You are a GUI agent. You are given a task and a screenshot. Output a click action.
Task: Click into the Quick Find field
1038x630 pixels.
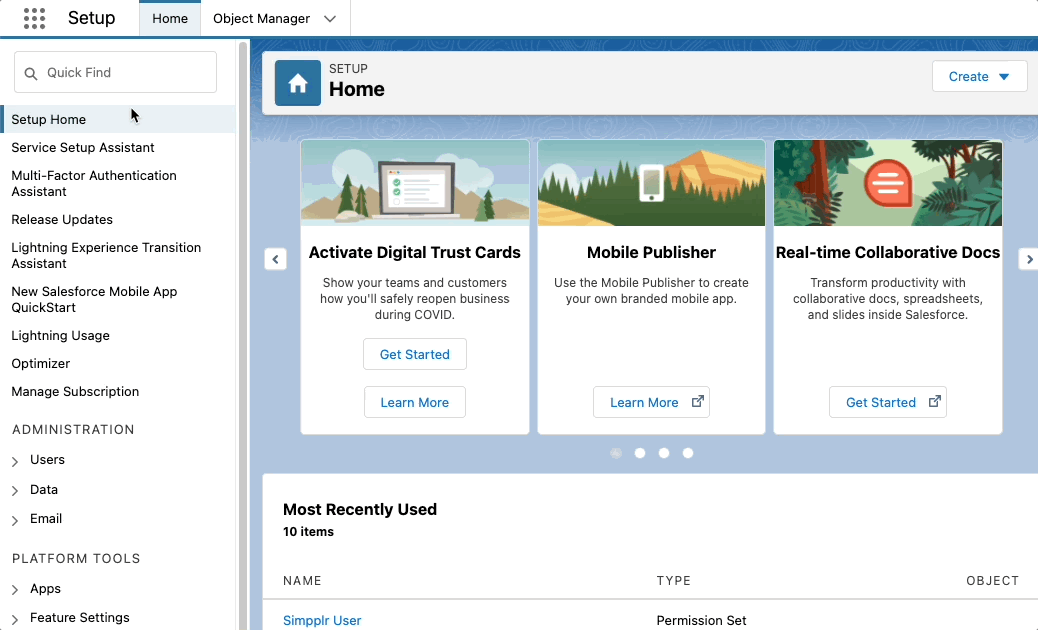coord(115,72)
